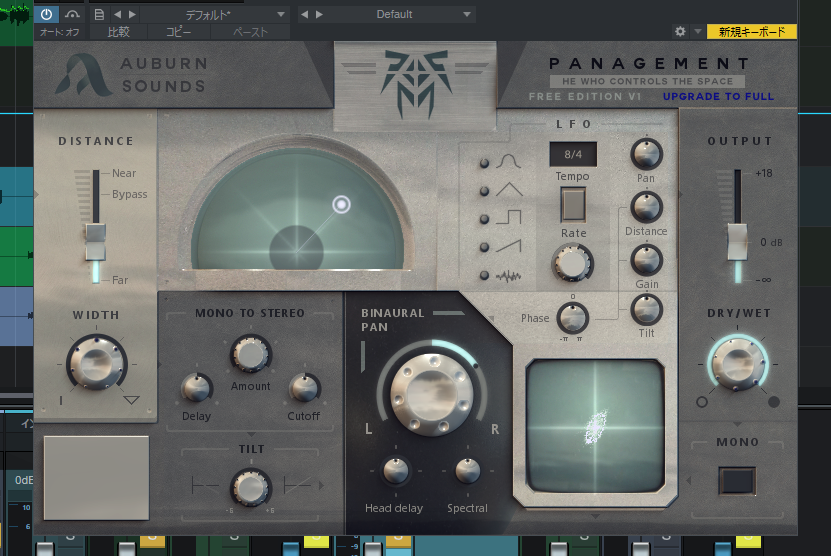Click the オート:オフ automation button

[x=59, y=32]
